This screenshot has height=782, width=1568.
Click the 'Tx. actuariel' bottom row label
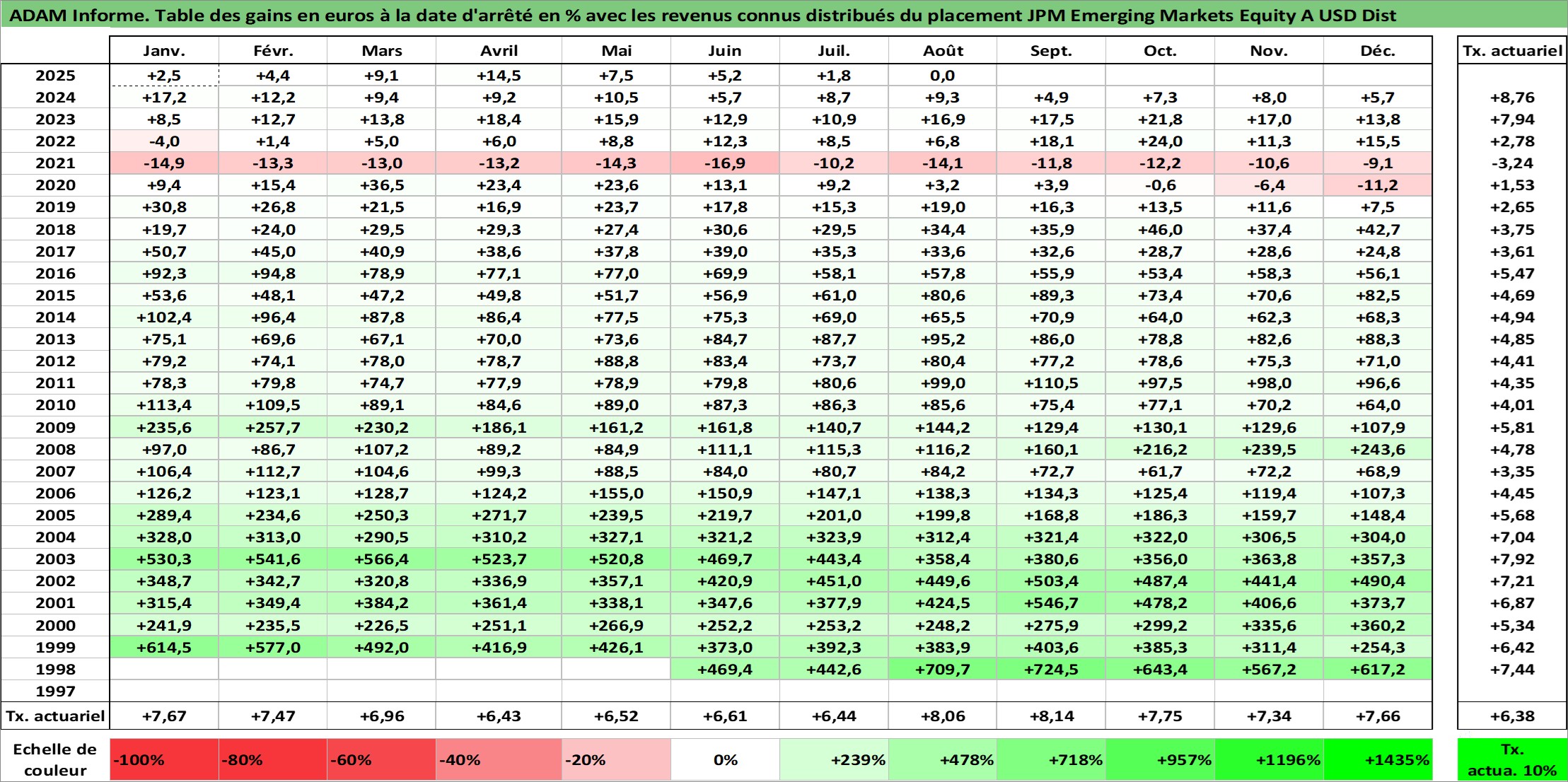55,716
